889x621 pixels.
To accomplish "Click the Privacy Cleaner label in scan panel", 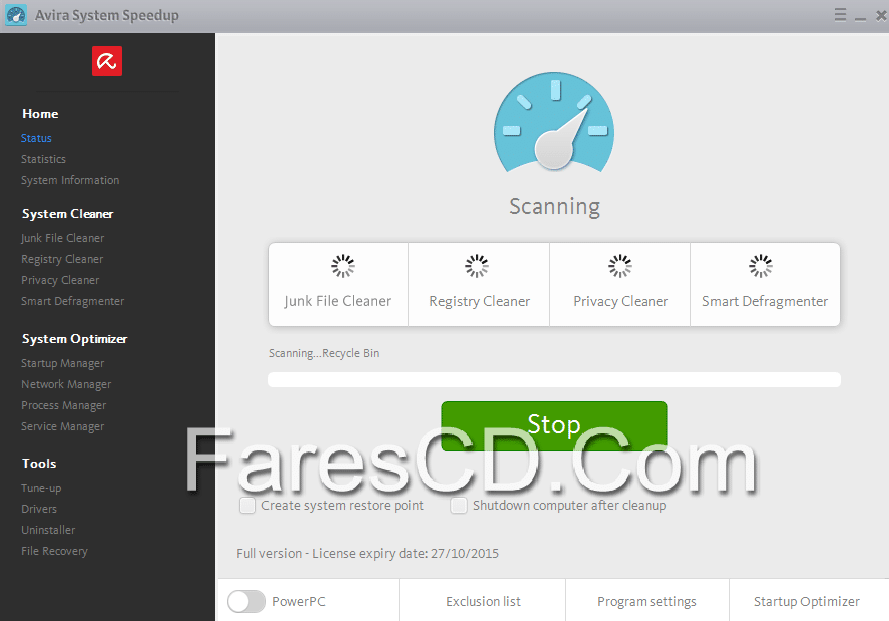I will click(x=620, y=301).
